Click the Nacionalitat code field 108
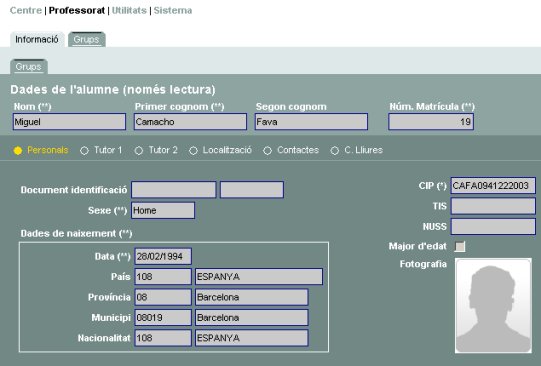541x366 pixels. coord(163,338)
